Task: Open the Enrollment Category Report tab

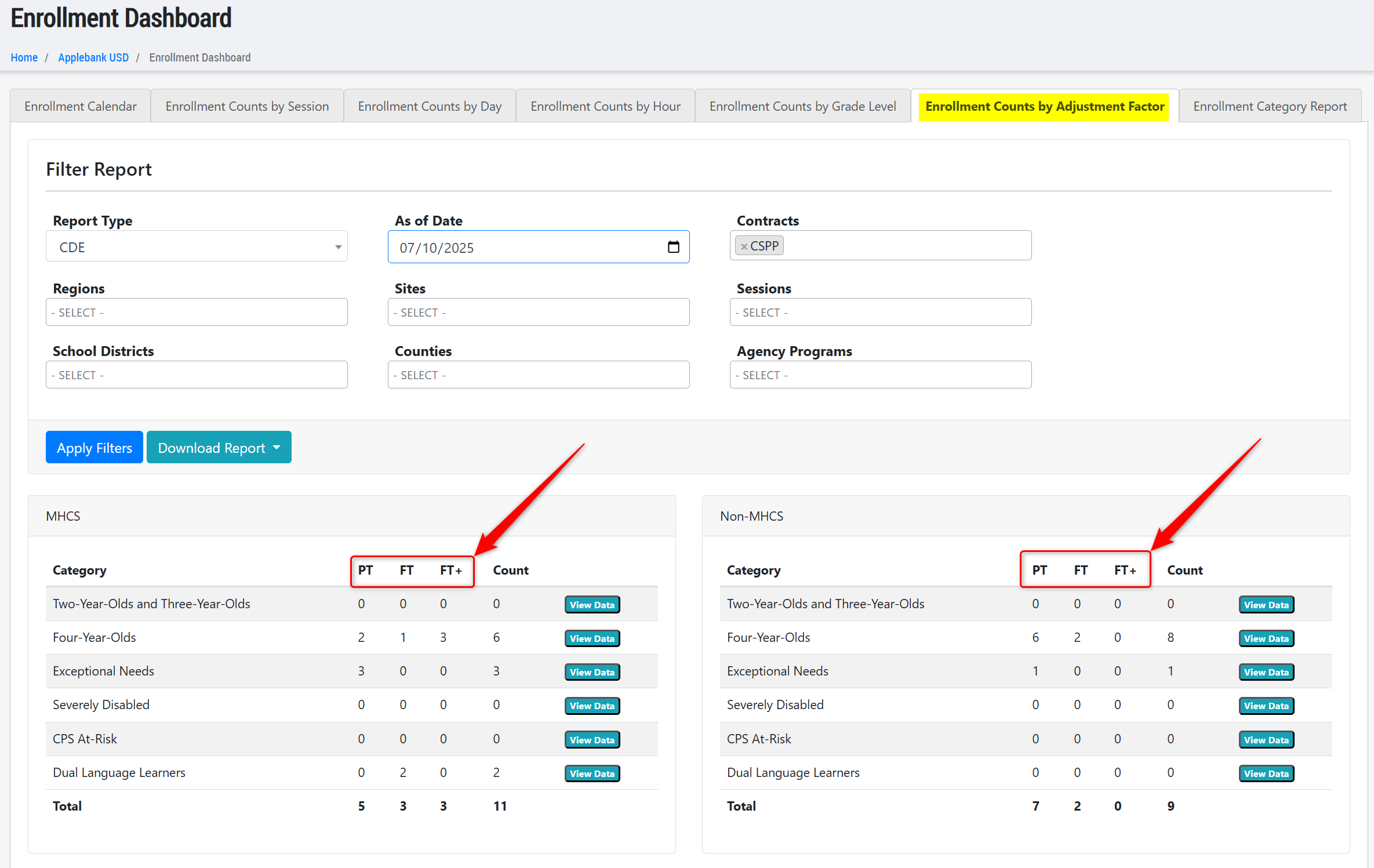Action: pyautogui.click(x=1270, y=107)
